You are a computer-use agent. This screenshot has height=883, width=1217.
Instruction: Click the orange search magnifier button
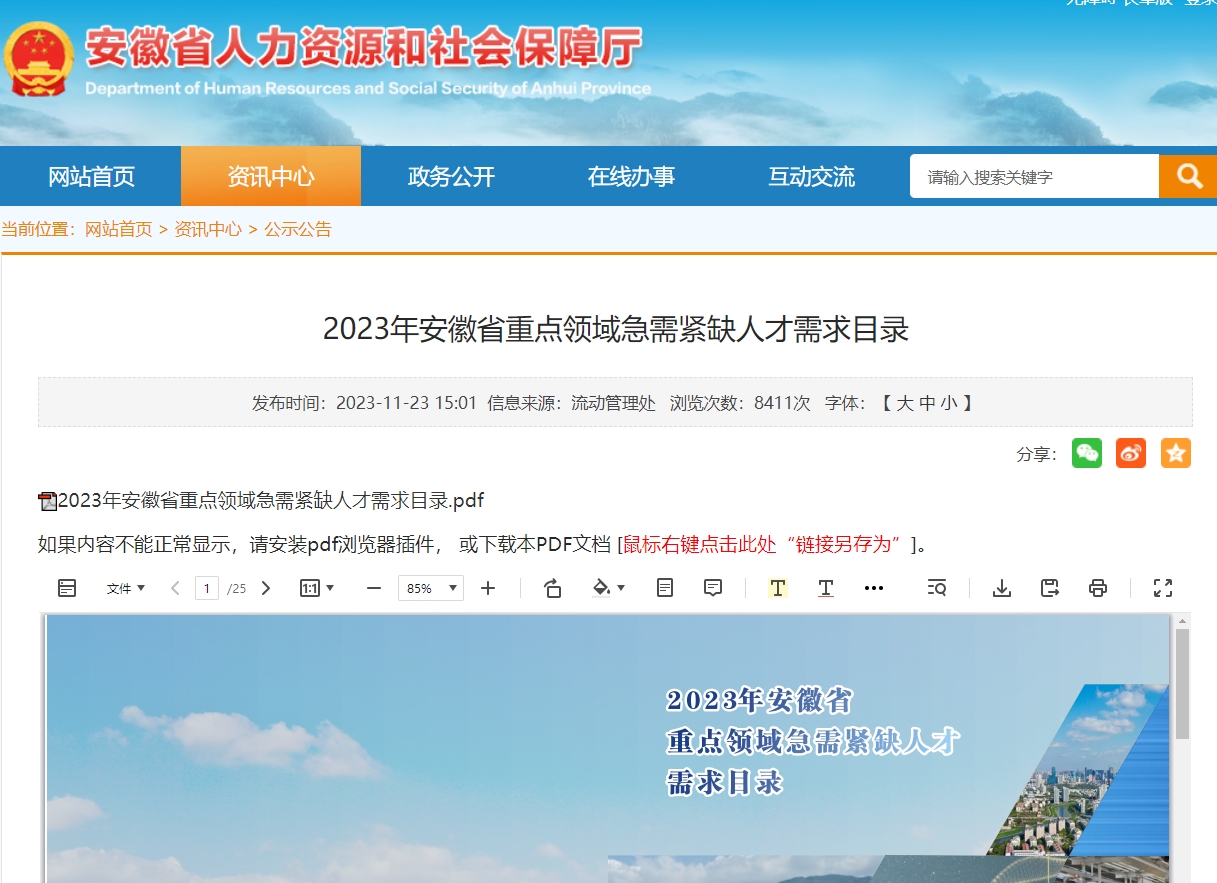1188,177
